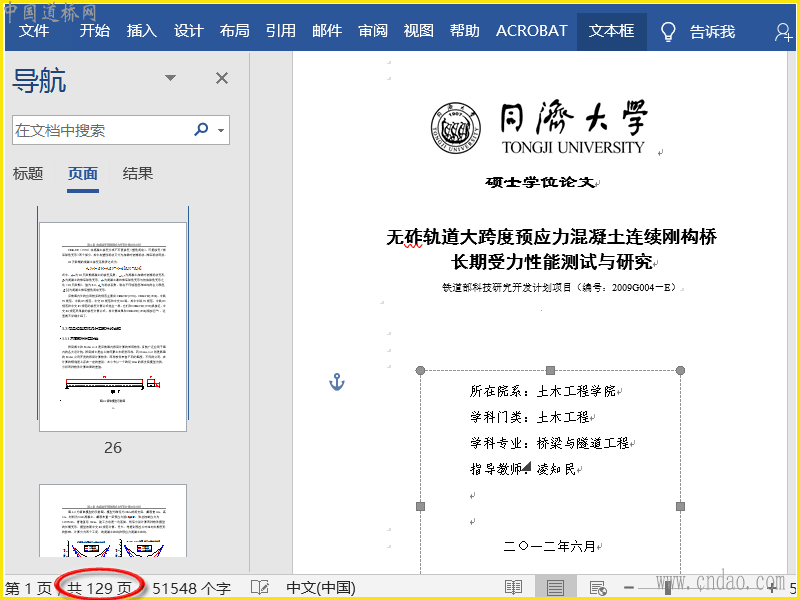Click the line 指导教师 凌知民
The image size is (800, 600).
[522, 468]
